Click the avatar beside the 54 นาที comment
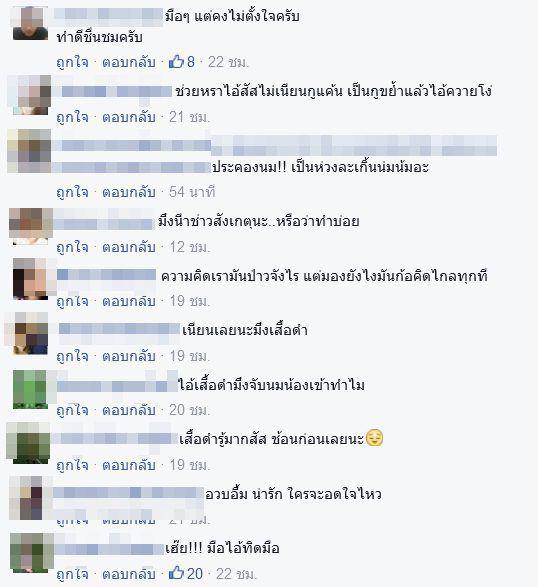538x587 pixels. 29,151
